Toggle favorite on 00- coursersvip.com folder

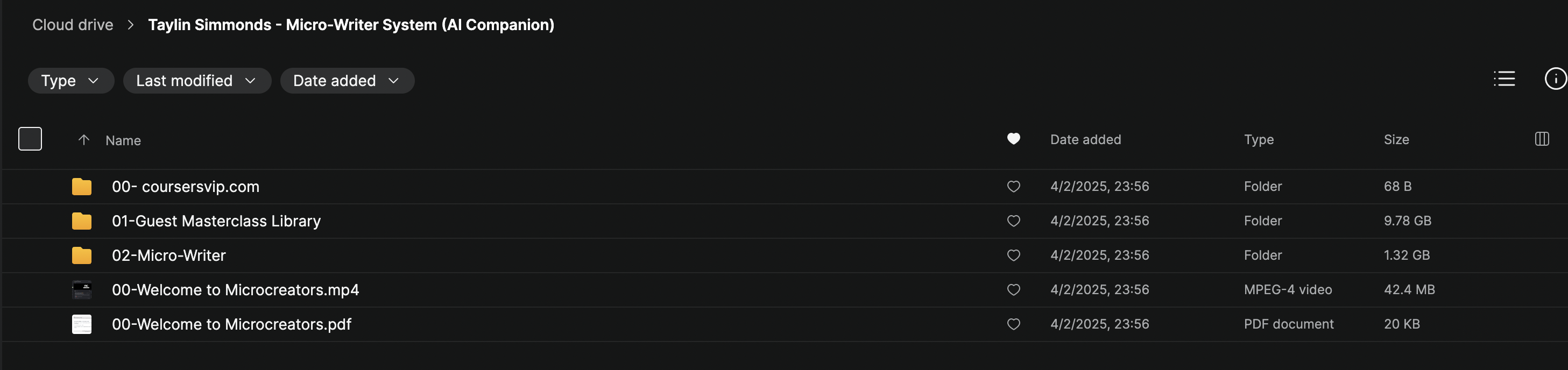click(x=1013, y=187)
